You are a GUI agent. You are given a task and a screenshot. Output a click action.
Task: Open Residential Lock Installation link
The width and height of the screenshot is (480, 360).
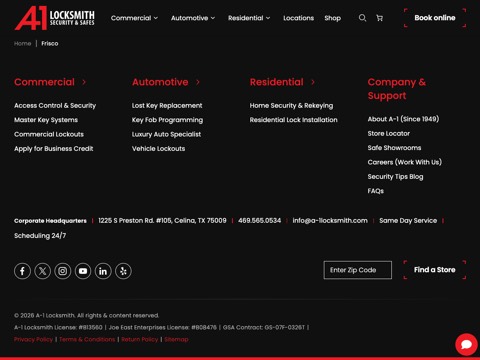click(294, 120)
